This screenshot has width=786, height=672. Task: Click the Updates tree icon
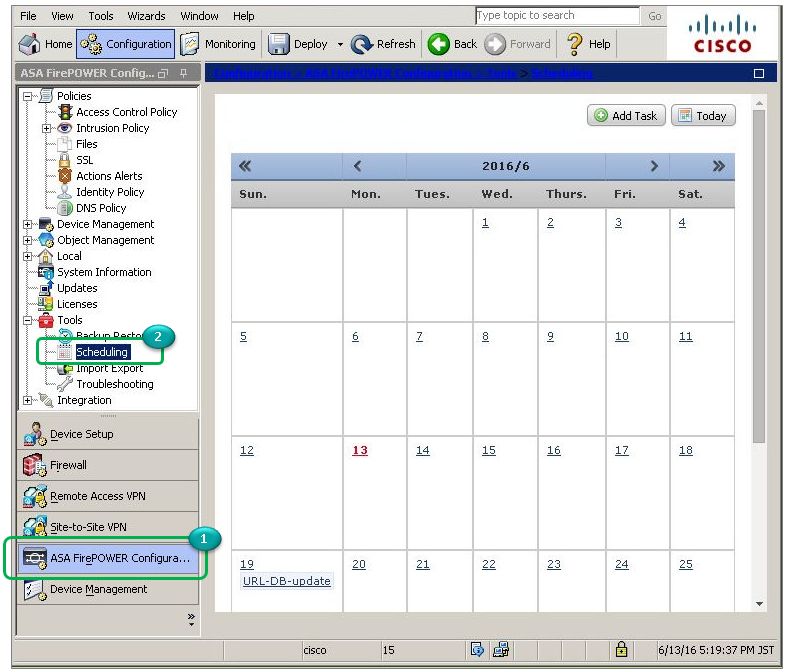(x=46, y=288)
